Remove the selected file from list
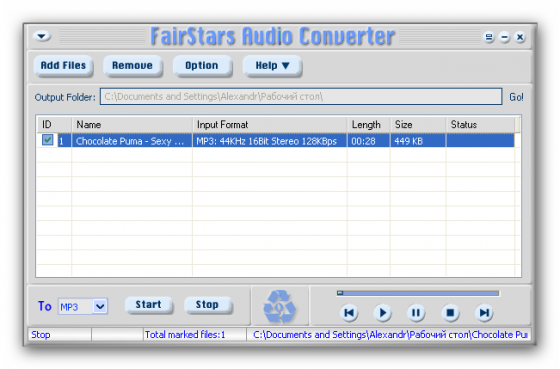The image size is (560, 369). [132, 66]
